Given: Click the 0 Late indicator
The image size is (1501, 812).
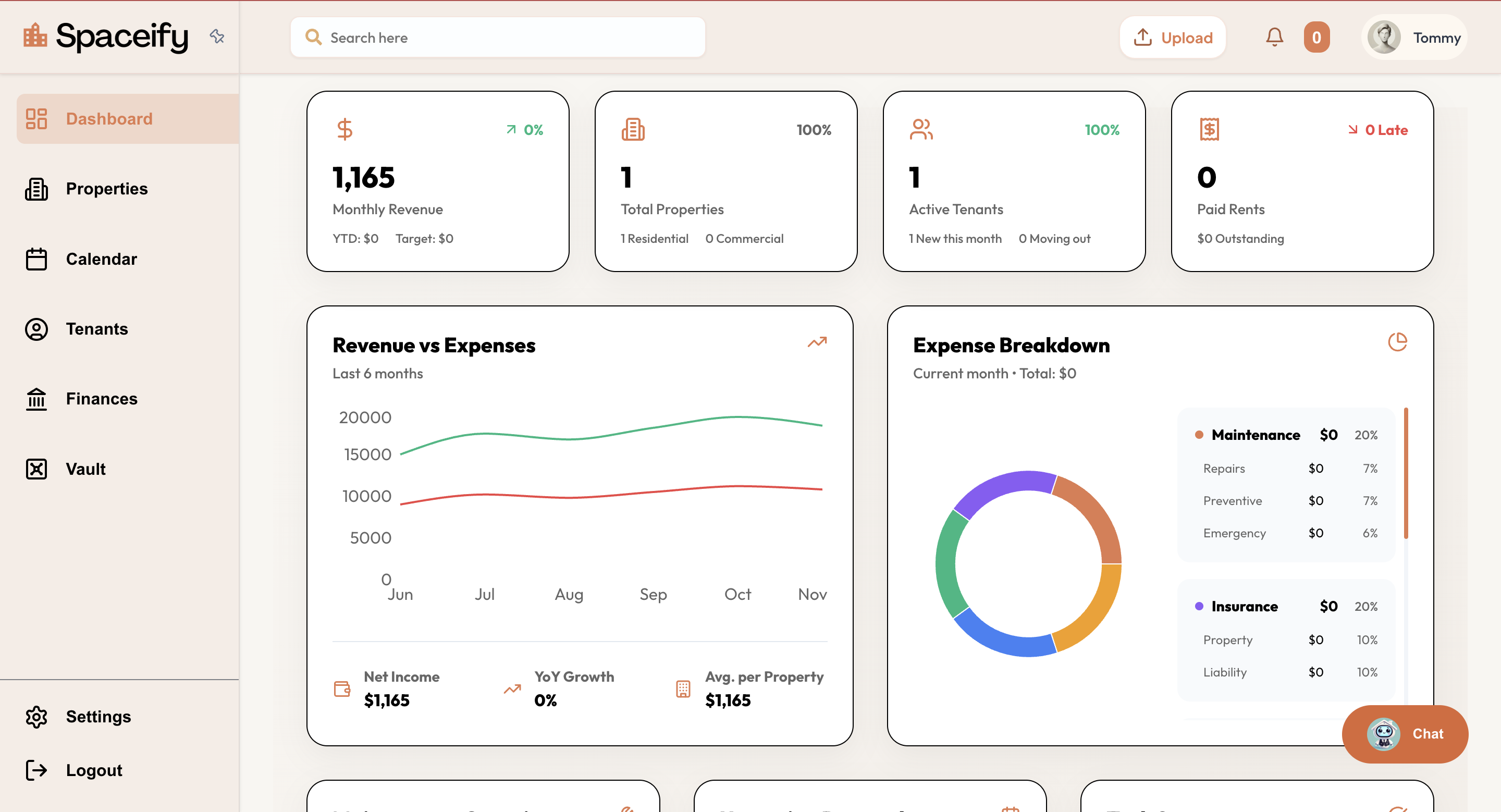Looking at the screenshot, I should pyautogui.click(x=1378, y=129).
